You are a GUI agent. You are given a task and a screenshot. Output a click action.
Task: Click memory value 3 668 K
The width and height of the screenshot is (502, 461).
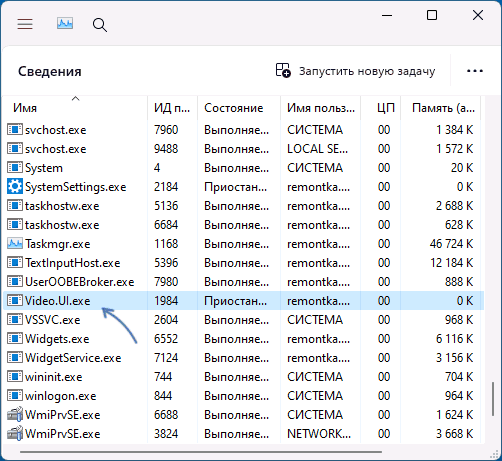click(x=455, y=433)
